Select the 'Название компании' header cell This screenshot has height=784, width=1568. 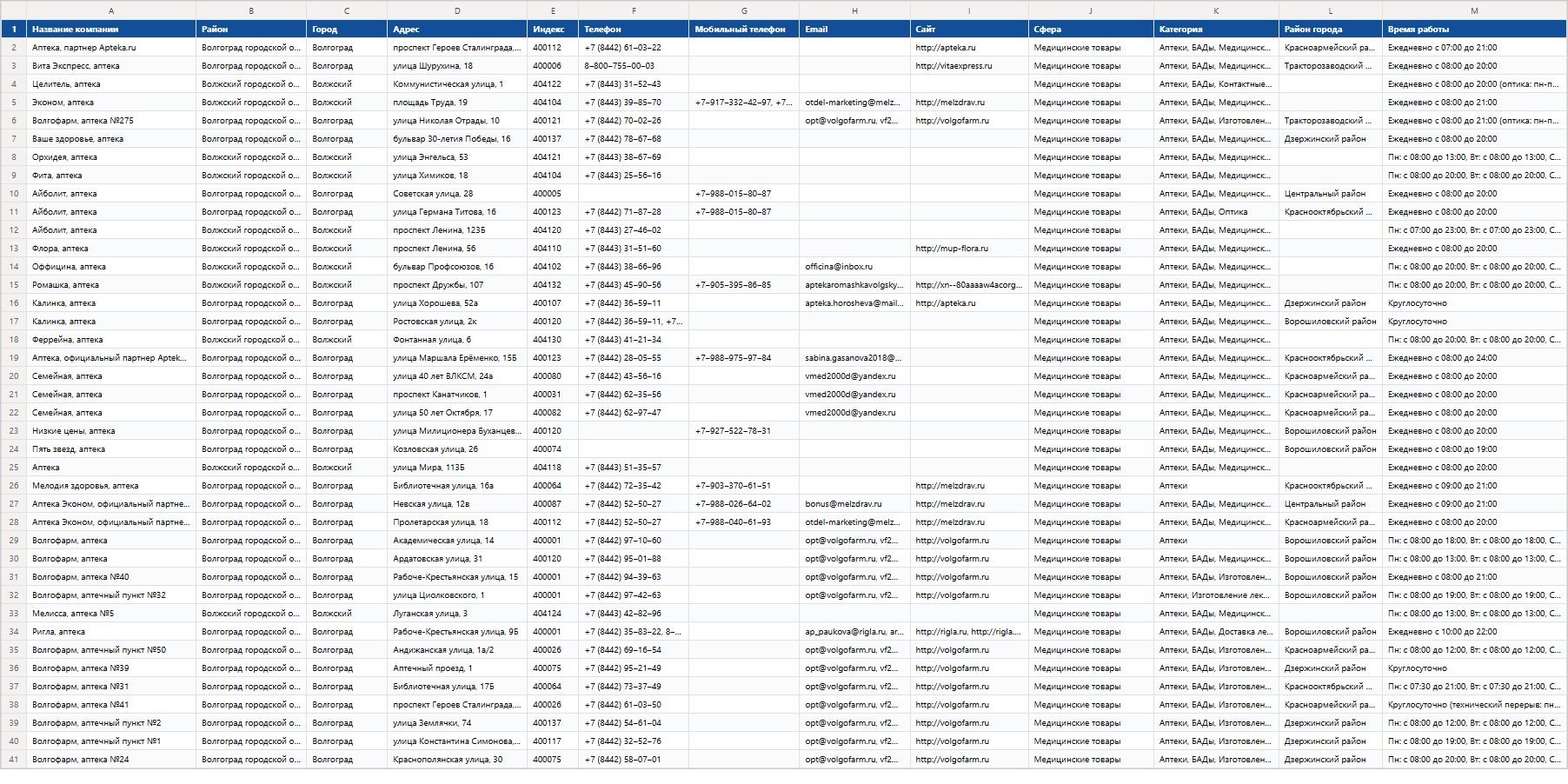coord(111,30)
